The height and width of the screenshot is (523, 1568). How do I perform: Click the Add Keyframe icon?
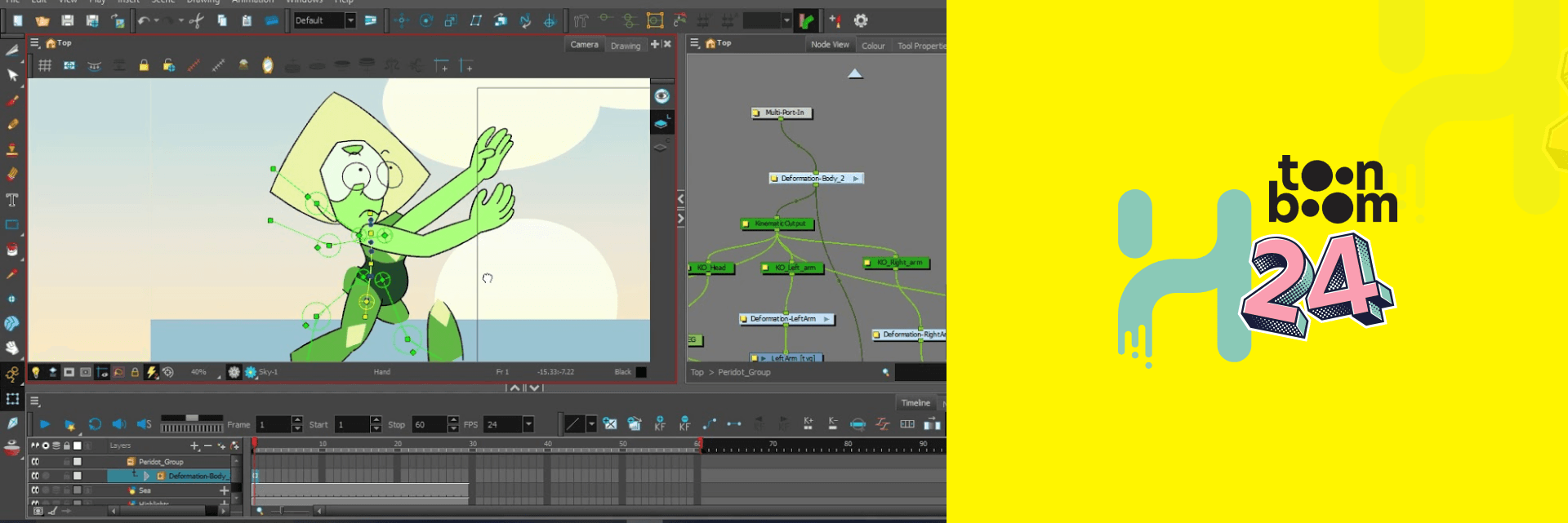[x=660, y=423]
